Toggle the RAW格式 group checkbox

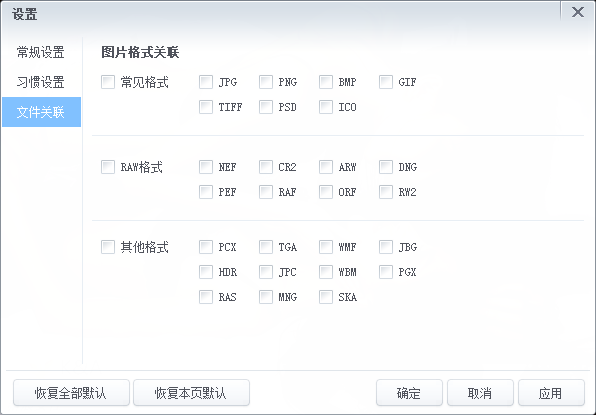click(108, 167)
